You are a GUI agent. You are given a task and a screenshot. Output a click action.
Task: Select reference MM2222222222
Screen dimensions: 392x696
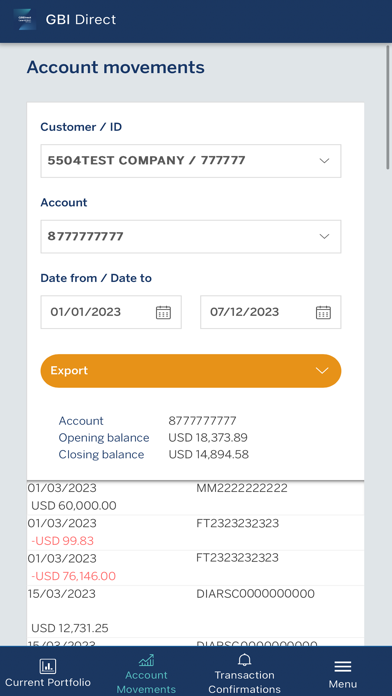(x=242, y=488)
